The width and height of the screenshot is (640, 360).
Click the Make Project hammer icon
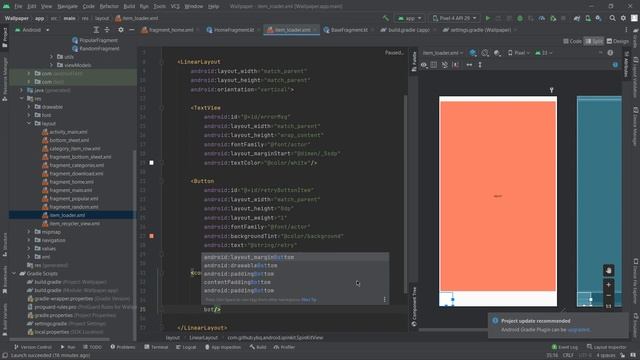point(386,18)
